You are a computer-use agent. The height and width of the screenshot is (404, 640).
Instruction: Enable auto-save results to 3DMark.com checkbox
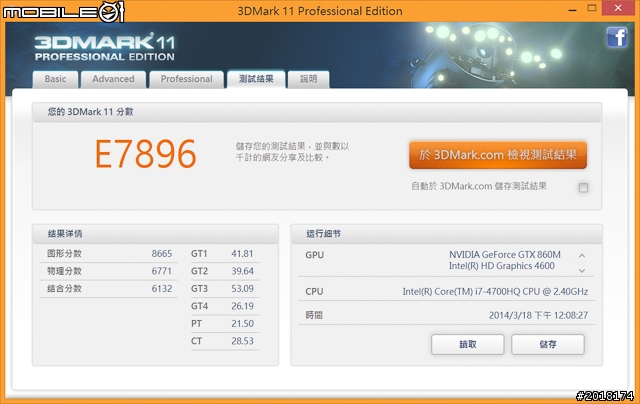(583, 188)
